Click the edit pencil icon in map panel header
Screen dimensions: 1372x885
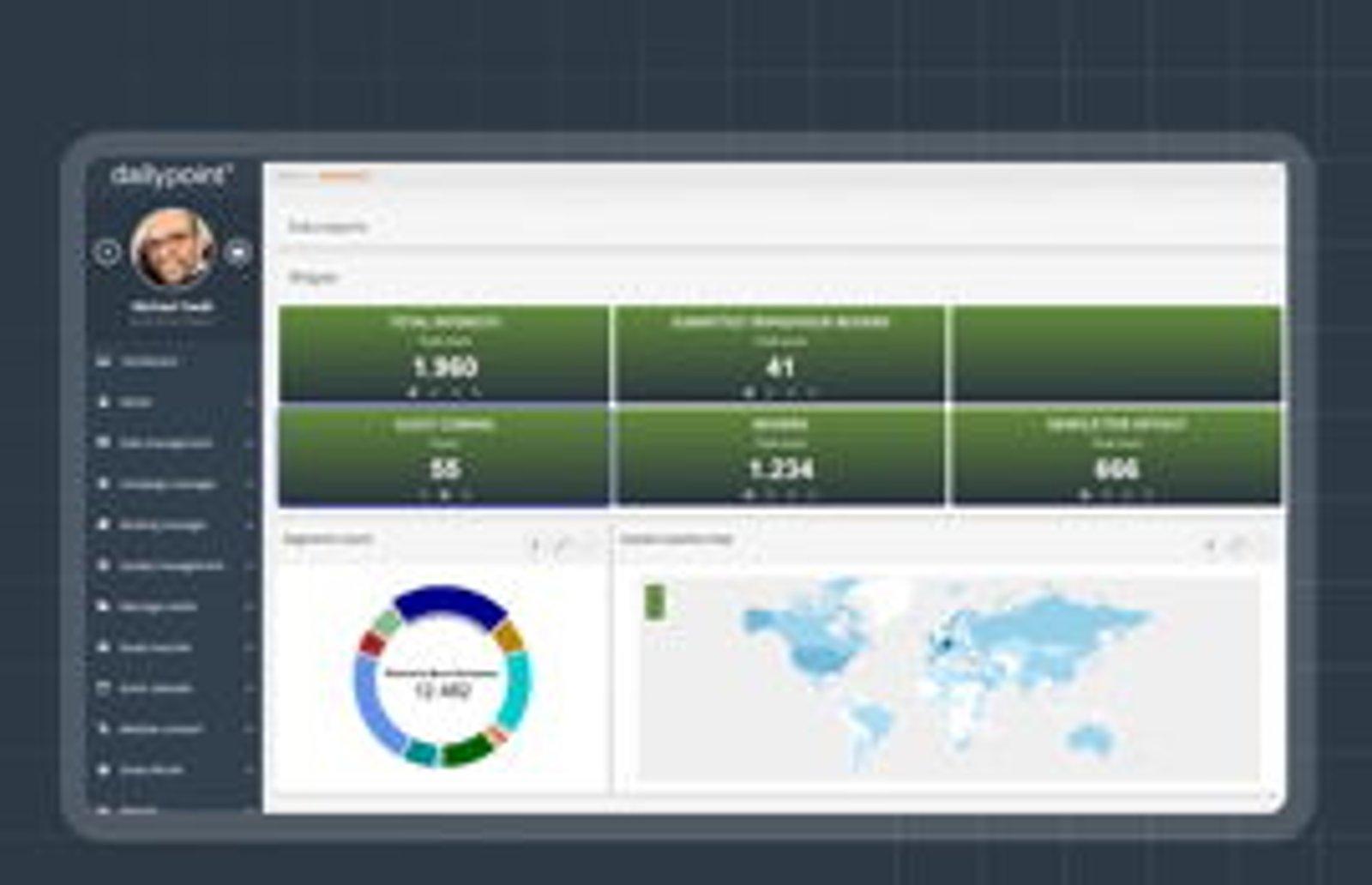(x=1237, y=545)
